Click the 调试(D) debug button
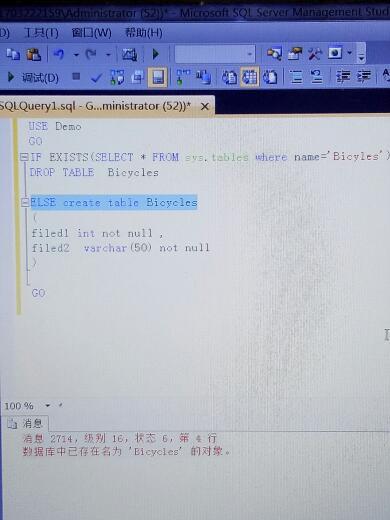The width and height of the screenshot is (390, 520). (x=33, y=78)
